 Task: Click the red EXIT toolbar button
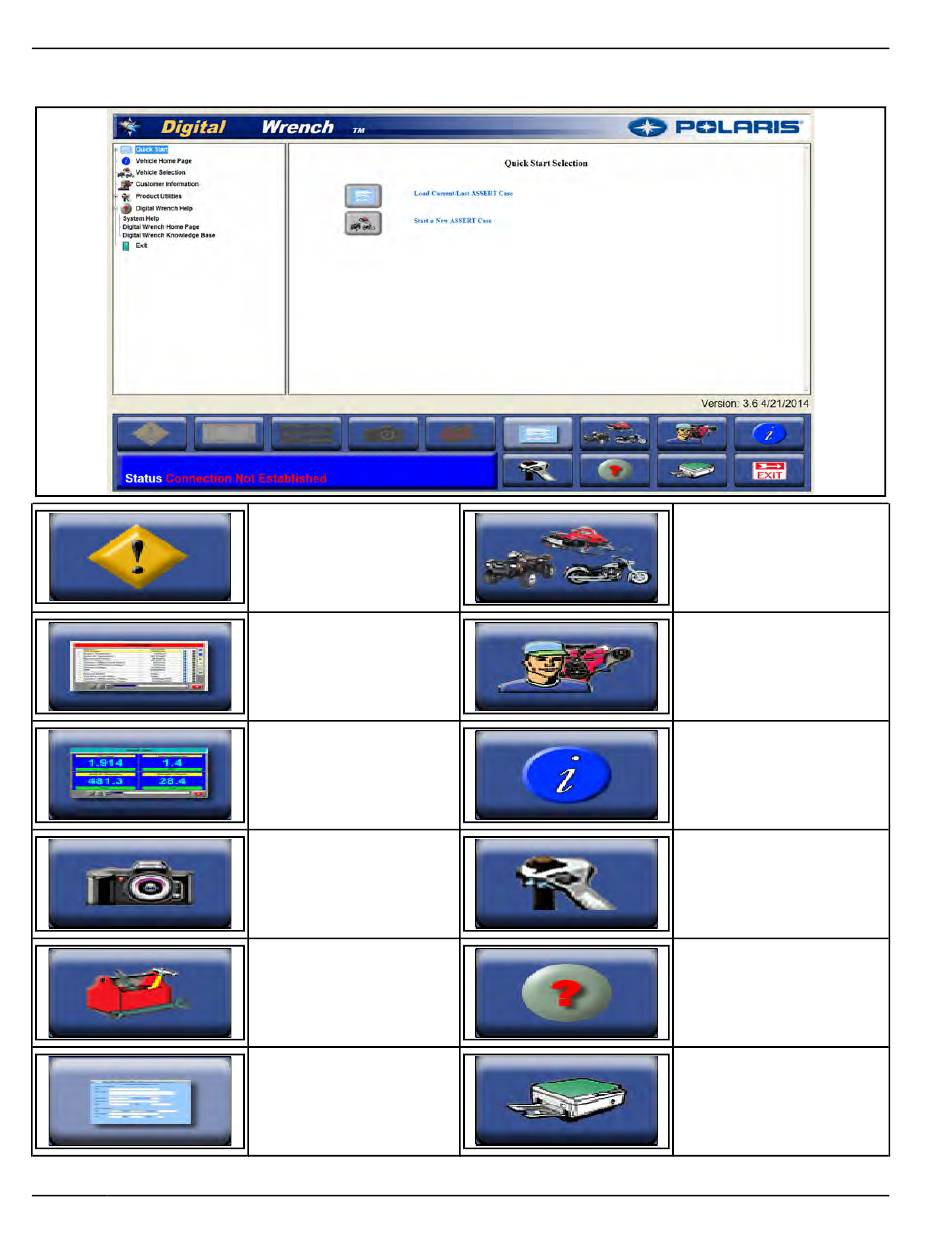[x=769, y=470]
